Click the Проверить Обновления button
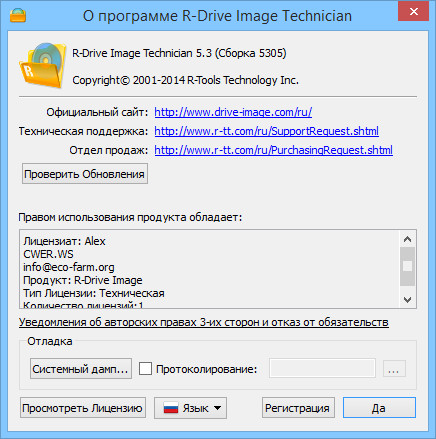This screenshot has height=439, width=436. coord(85,174)
